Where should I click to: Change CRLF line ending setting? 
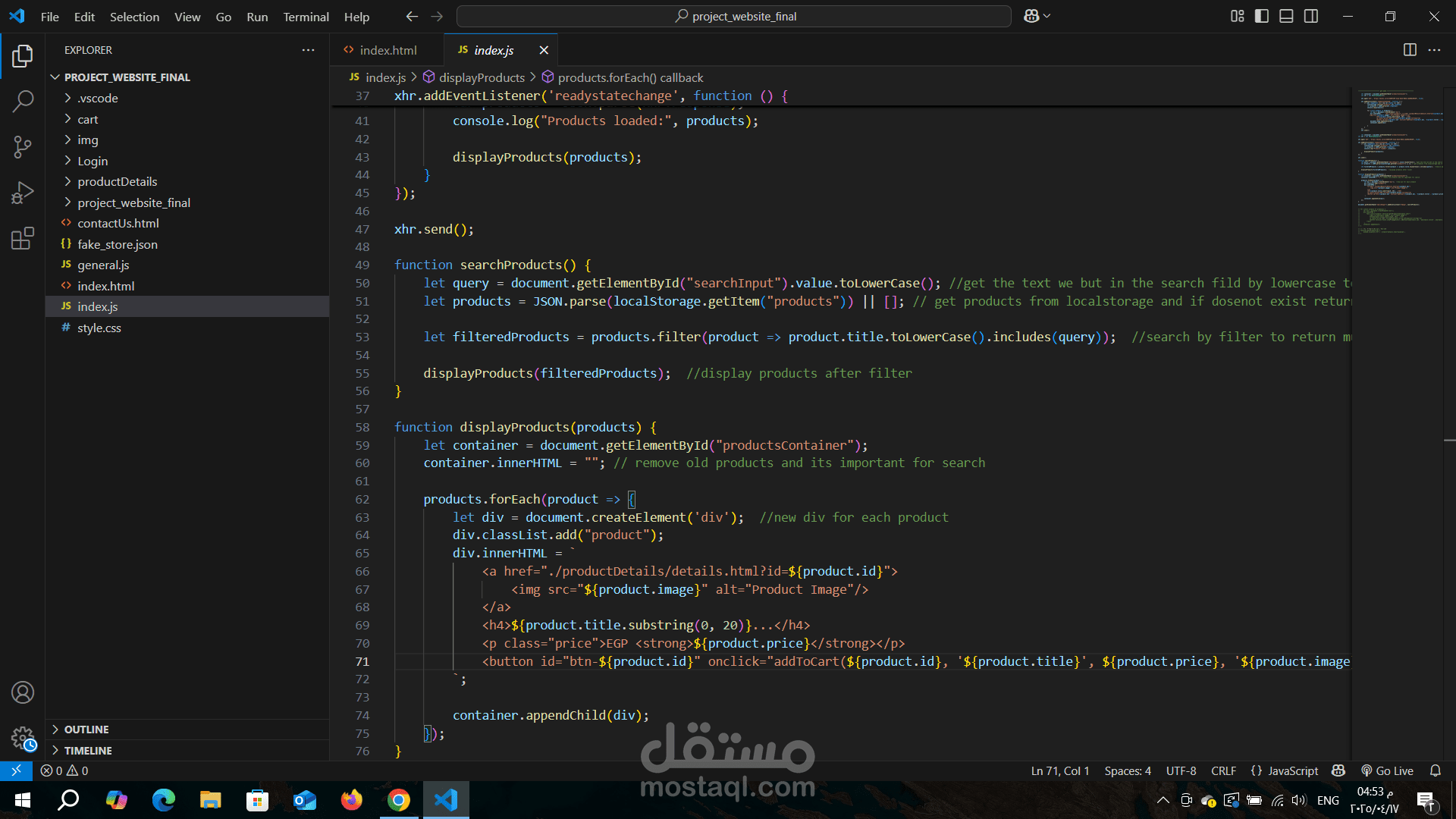point(1223,770)
